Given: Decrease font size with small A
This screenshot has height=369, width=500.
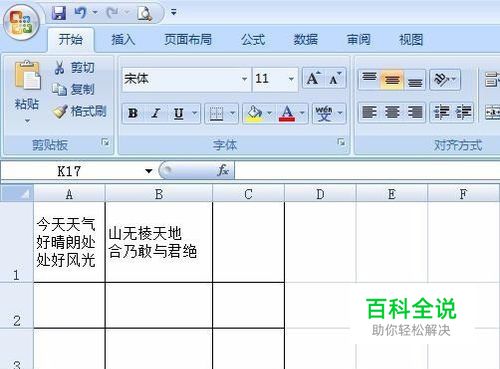Looking at the screenshot, I should point(335,79).
